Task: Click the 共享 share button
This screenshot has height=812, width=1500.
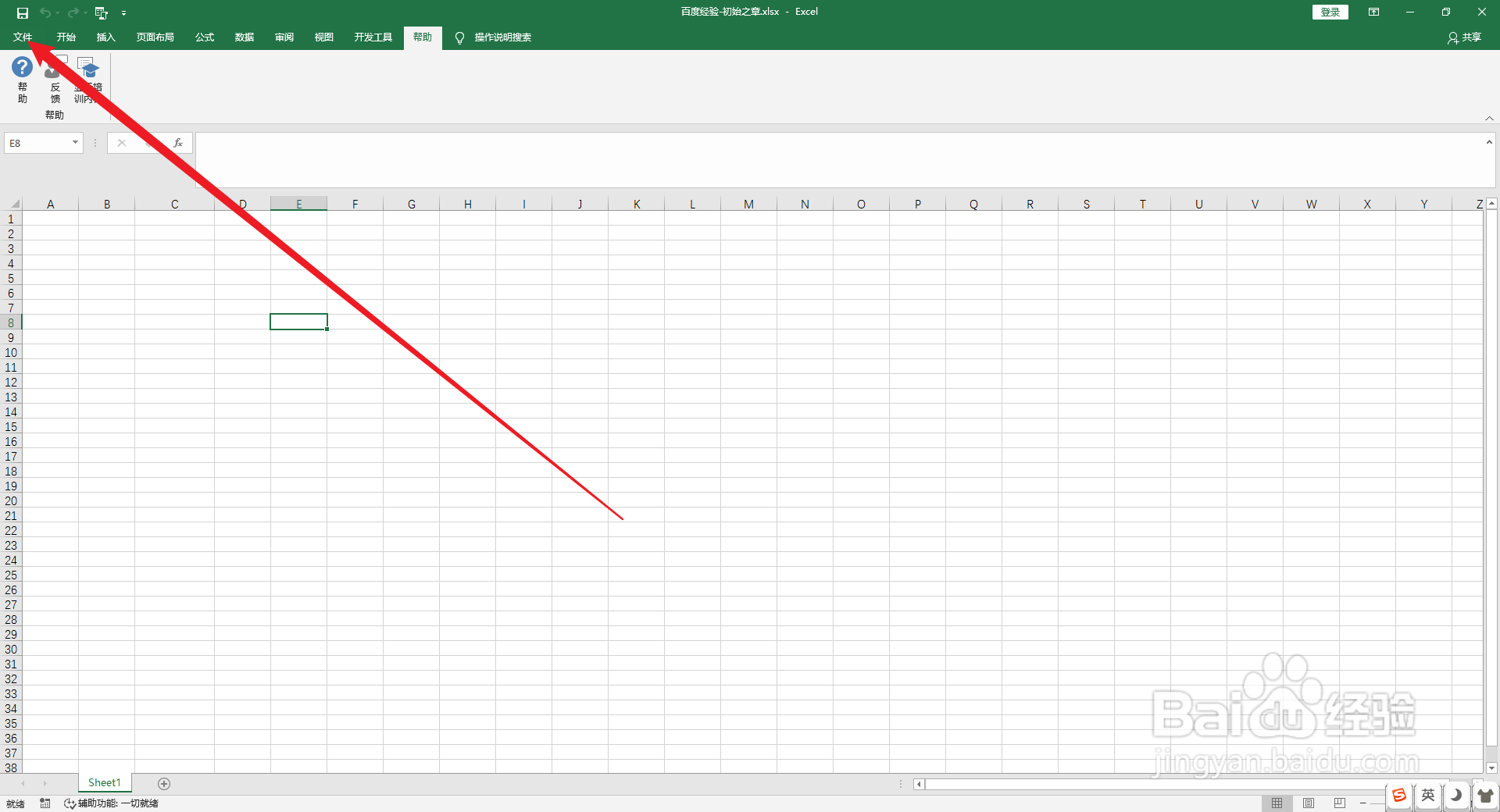Action: point(1464,37)
